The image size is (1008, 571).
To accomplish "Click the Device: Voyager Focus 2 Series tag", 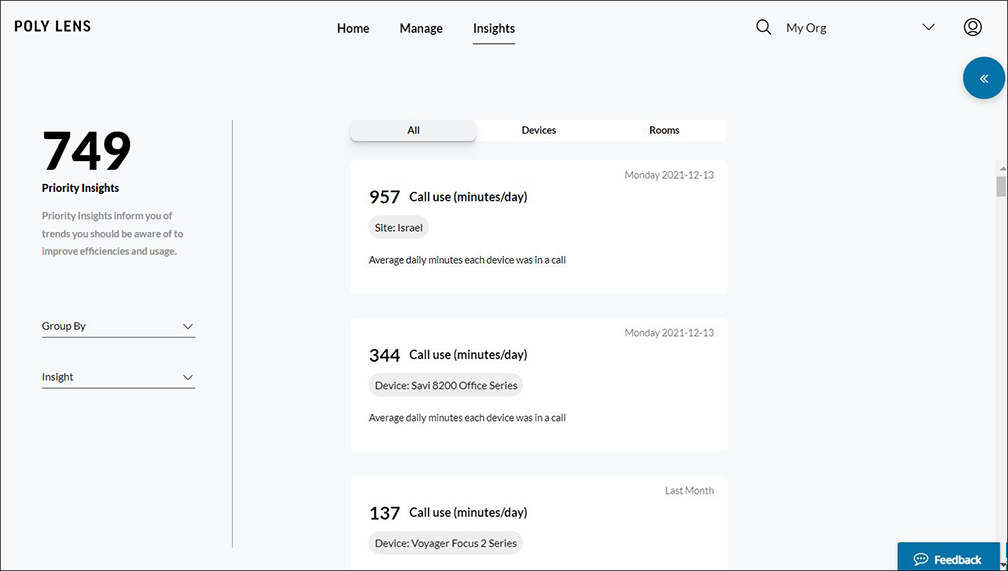I will (x=446, y=543).
